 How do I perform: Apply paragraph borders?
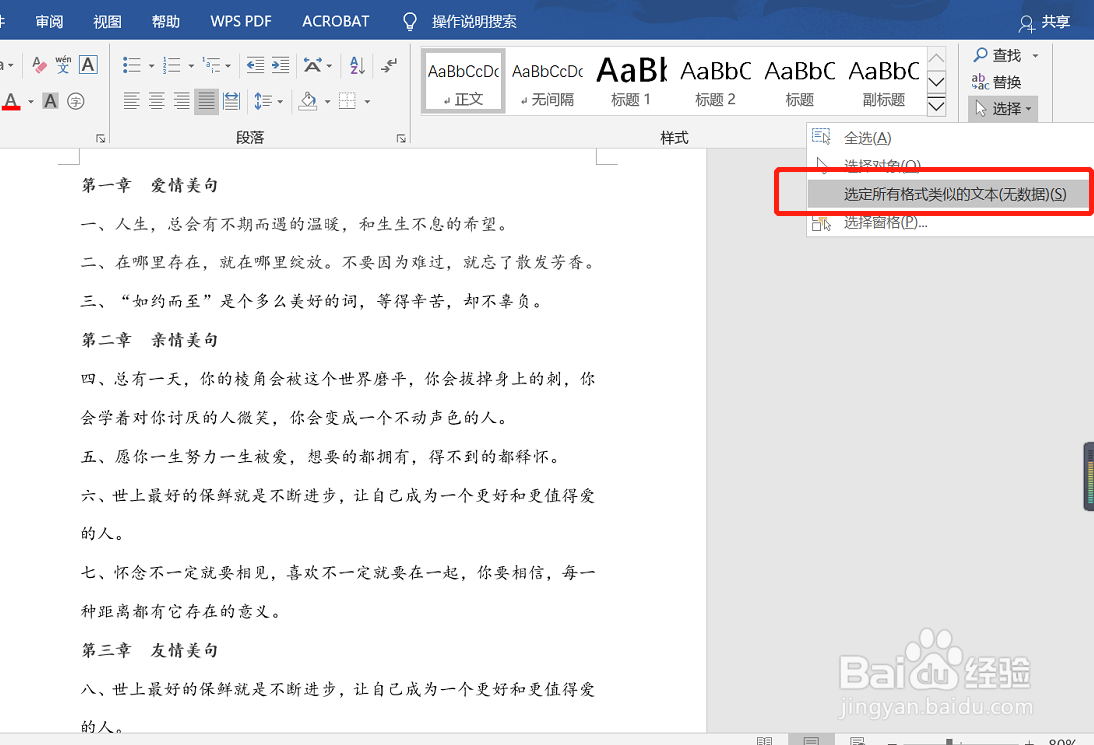tap(347, 101)
